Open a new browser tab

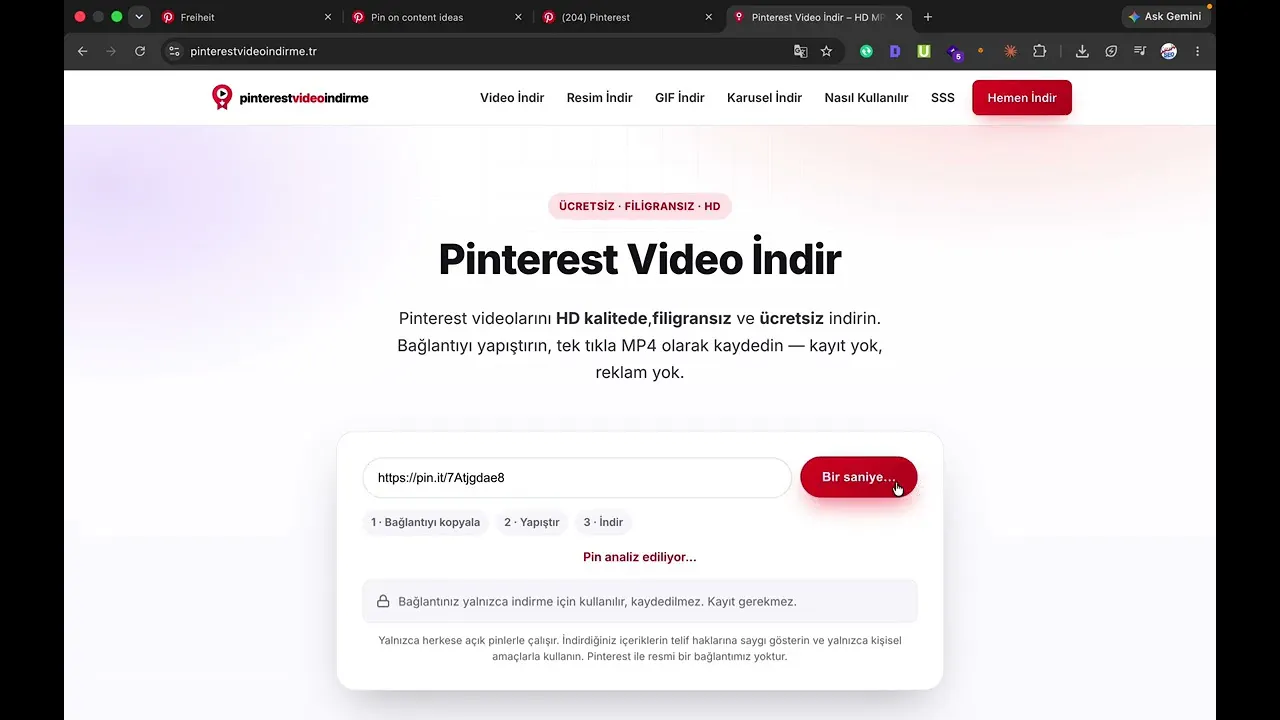click(928, 17)
